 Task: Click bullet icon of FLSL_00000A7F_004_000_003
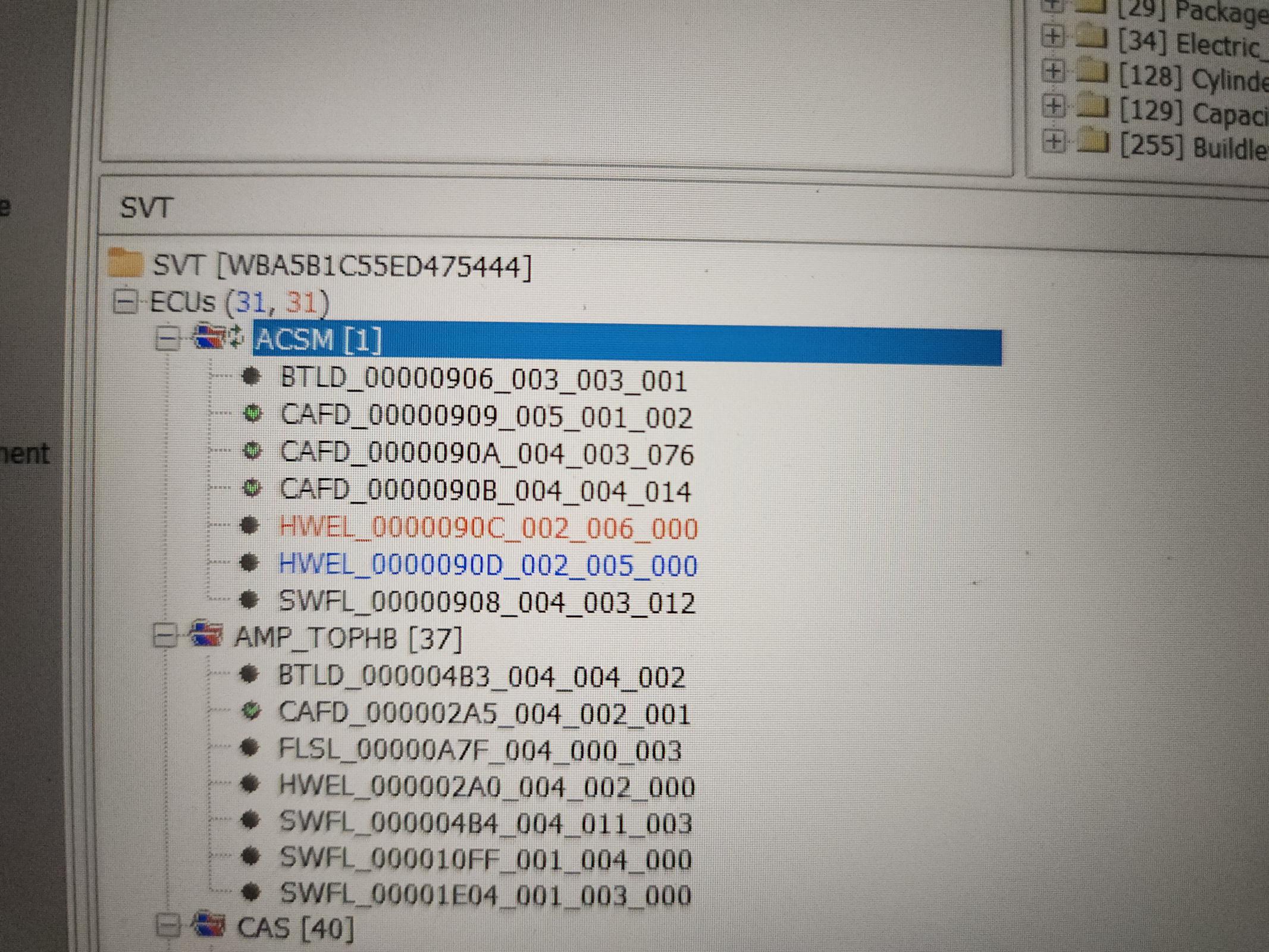click(x=250, y=747)
